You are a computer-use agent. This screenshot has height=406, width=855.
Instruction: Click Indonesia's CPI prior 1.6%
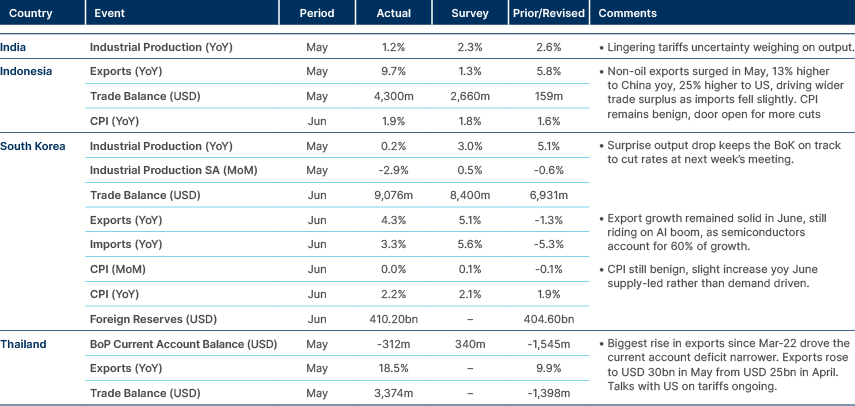point(549,122)
